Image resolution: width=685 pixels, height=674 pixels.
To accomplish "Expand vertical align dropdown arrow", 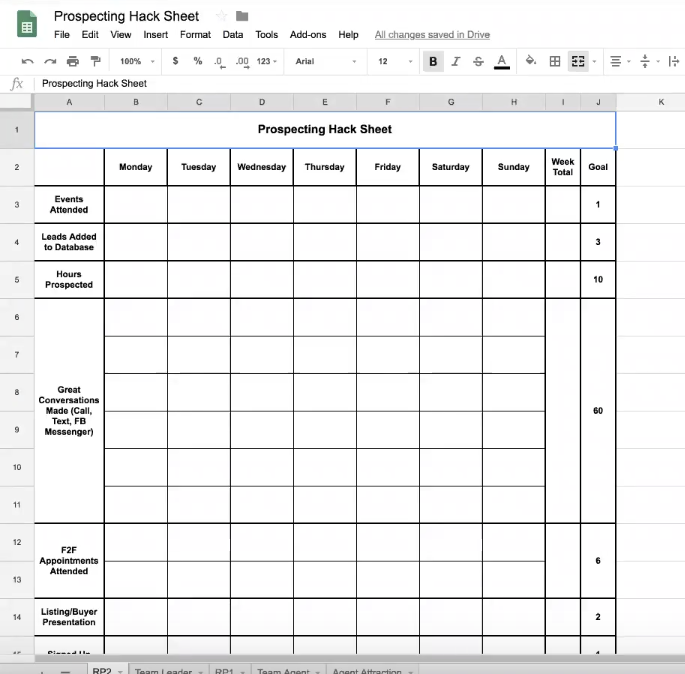I will (658, 62).
